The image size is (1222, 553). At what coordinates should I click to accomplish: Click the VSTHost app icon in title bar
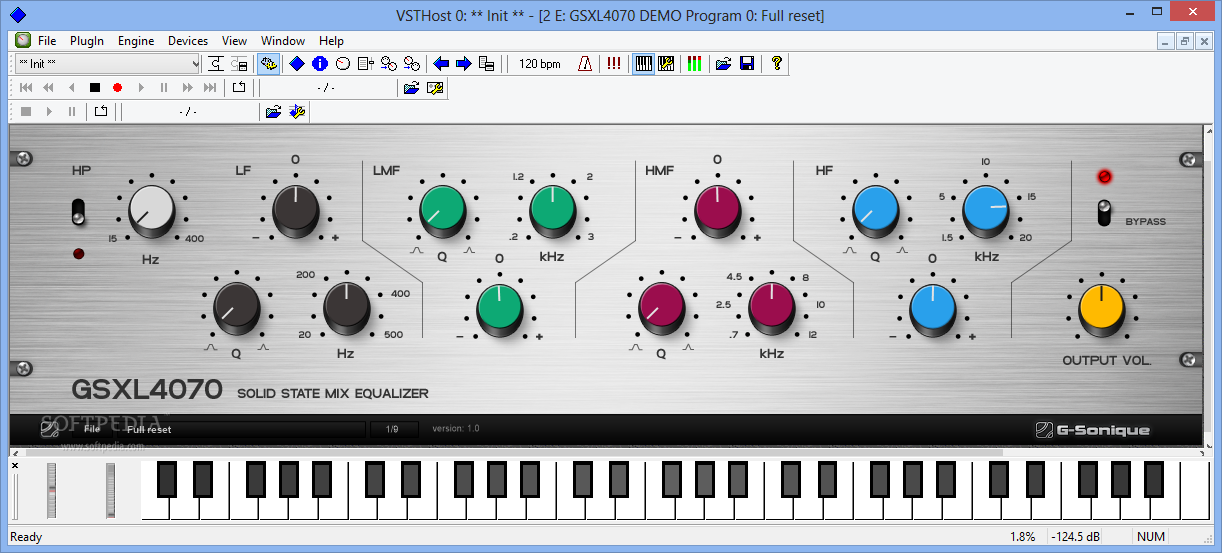coord(17,14)
